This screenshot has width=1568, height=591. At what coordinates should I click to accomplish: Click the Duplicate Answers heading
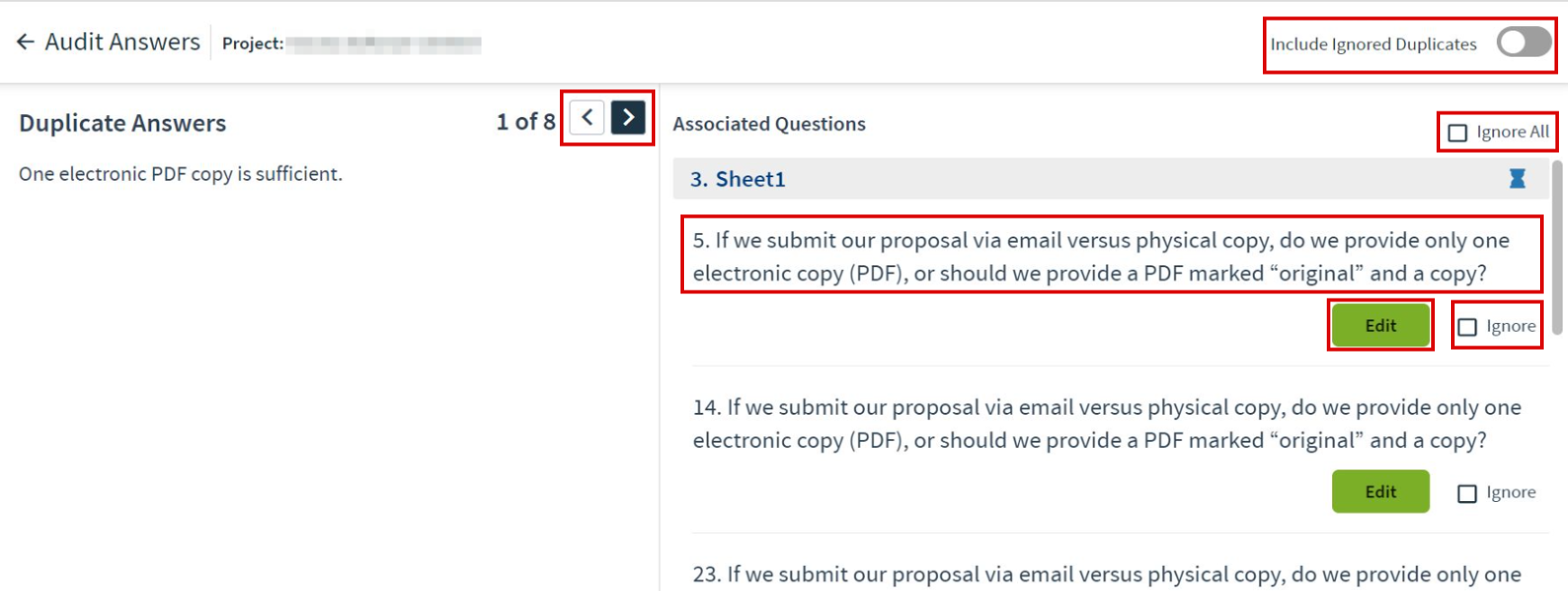(x=122, y=123)
